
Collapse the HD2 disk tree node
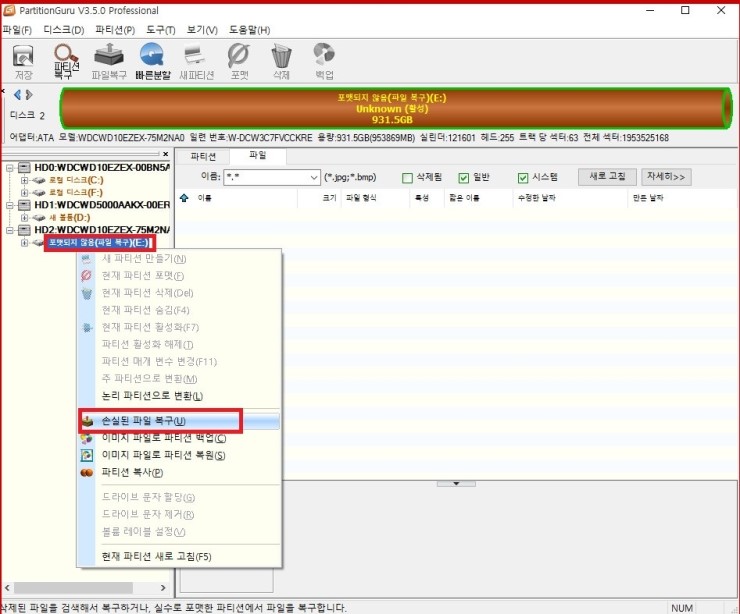9,230
